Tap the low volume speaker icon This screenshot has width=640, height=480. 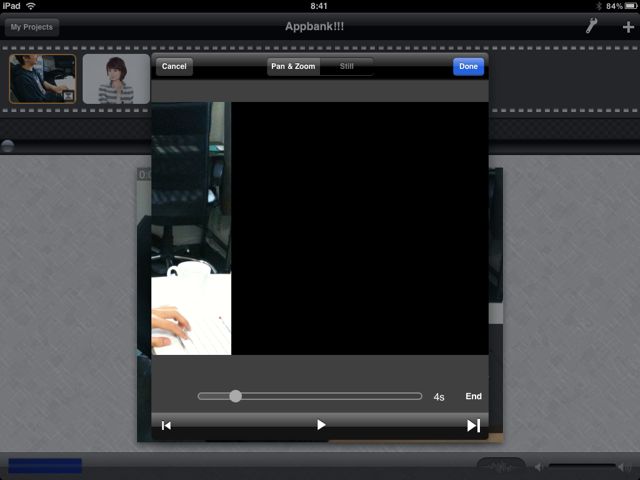pyautogui.click(x=539, y=467)
